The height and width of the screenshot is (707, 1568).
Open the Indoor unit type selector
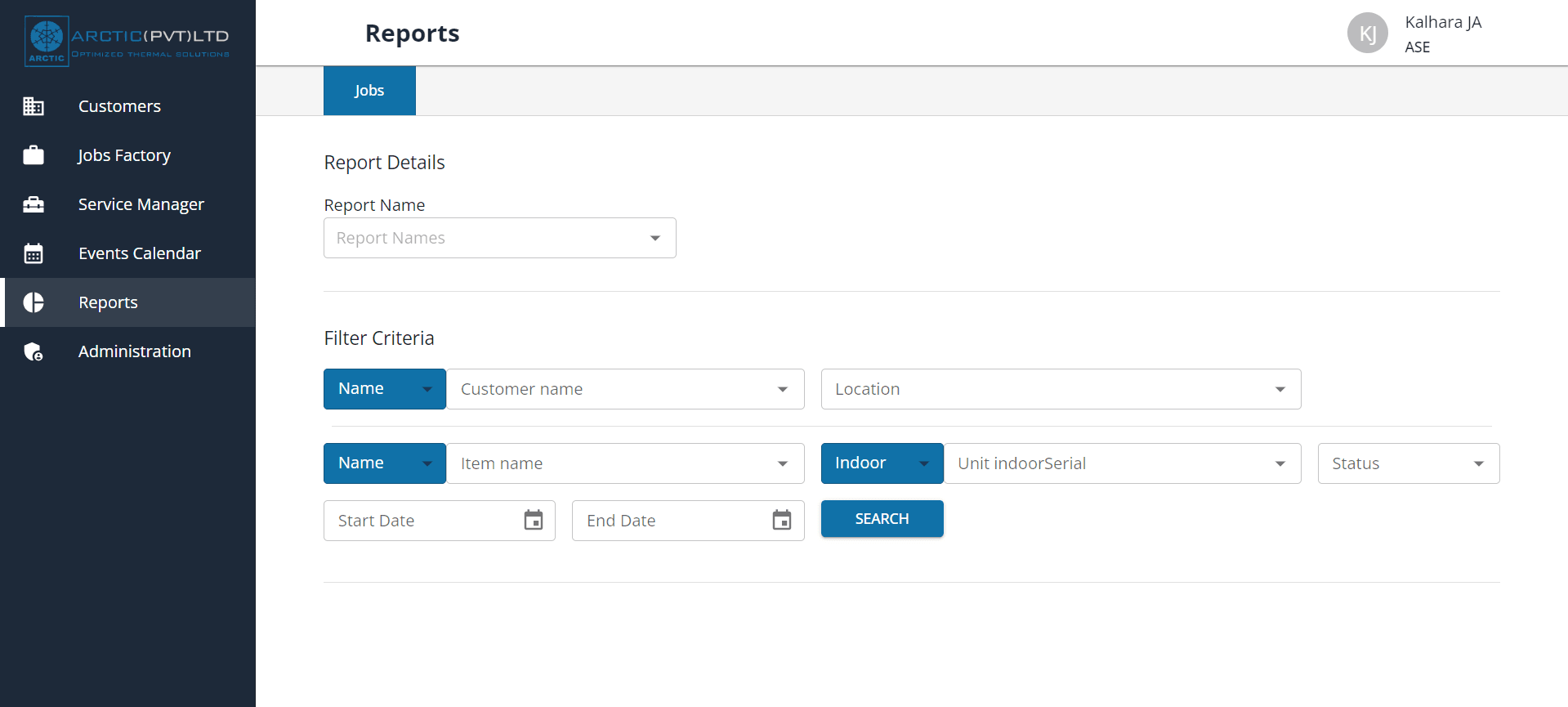pos(882,463)
